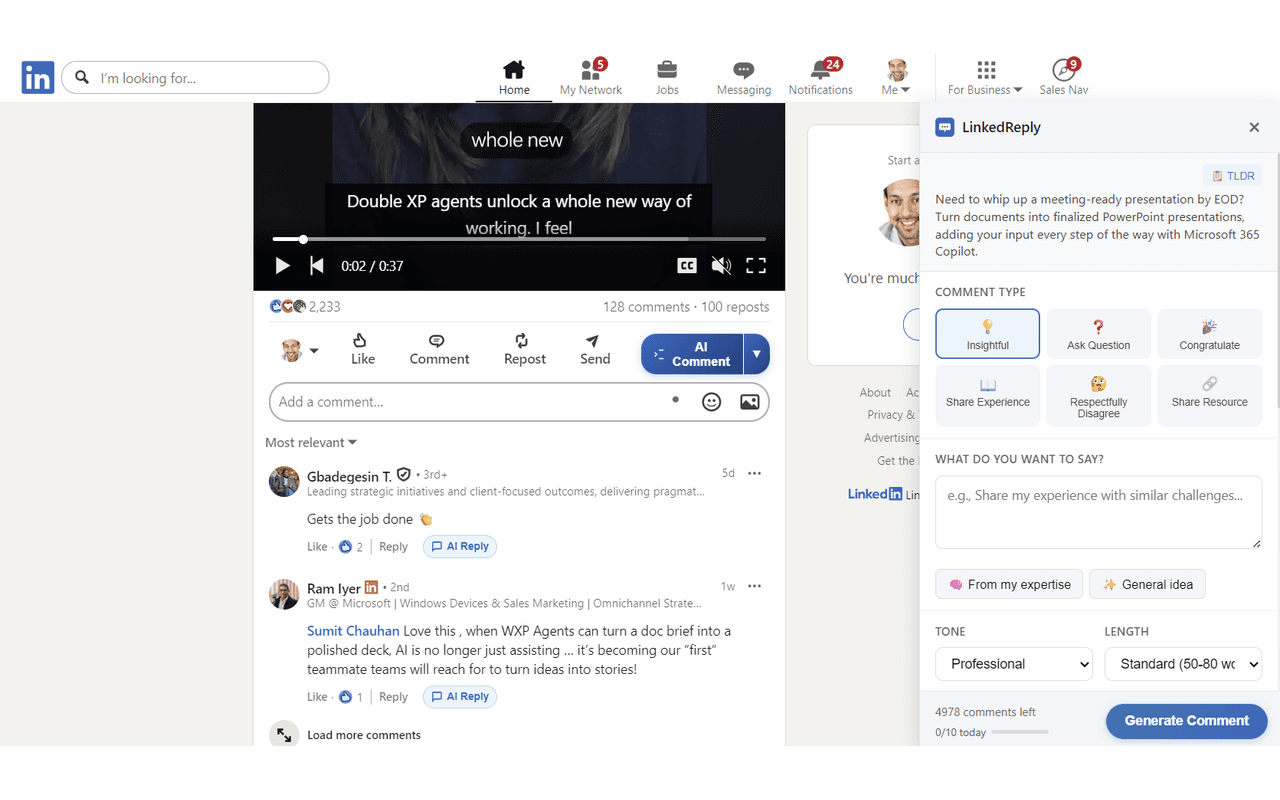The width and height of the screenshot is (1280, 800).
Task: Click the My Network icon
Action: pyautogui.click(x=591, y=75)
